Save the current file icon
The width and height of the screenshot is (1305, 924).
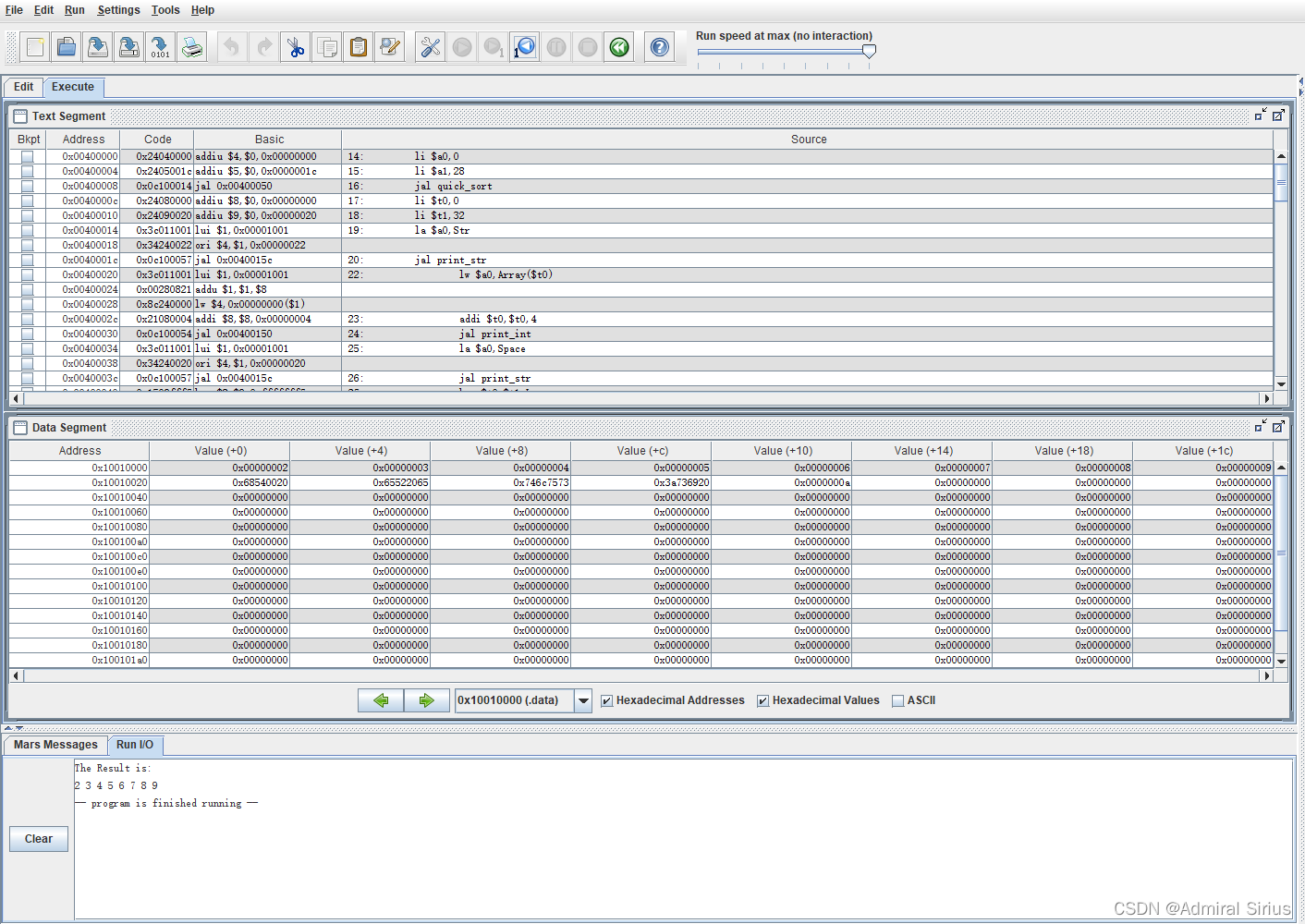pyautogui.click(x=98, y=47)
